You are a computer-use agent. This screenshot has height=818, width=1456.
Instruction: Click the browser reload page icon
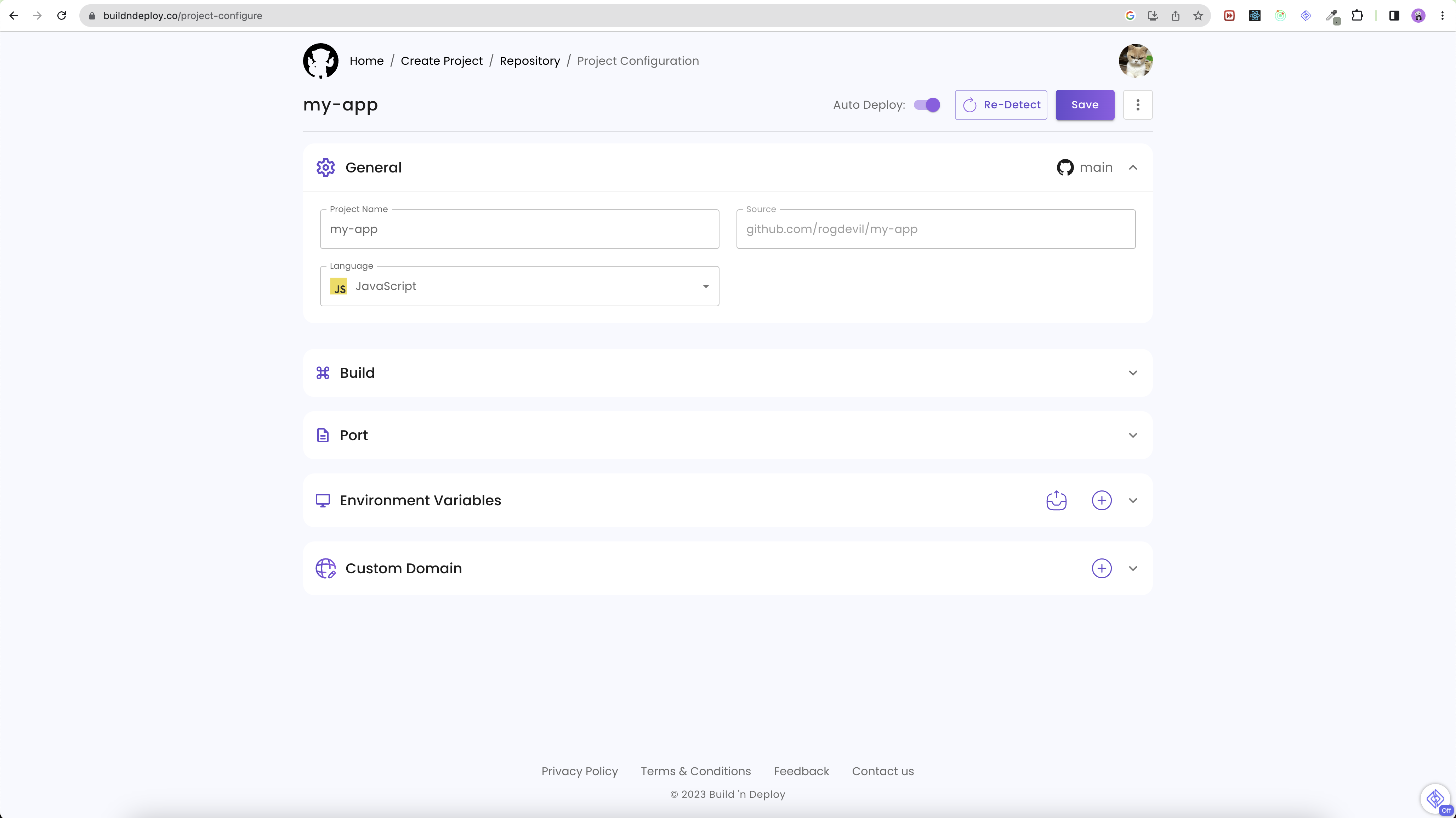62,16
